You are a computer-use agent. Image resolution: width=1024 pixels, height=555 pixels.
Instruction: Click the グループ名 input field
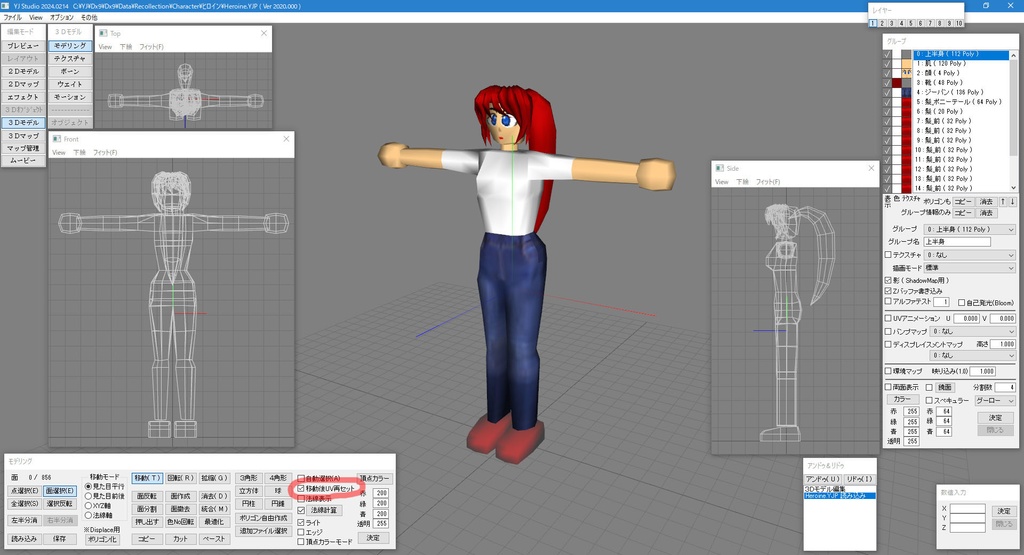pyautogui.click(x=957, y=242)
